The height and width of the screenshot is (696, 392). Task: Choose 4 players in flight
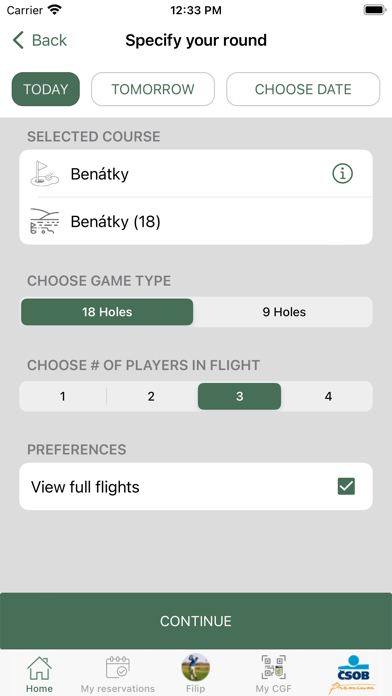328,396
